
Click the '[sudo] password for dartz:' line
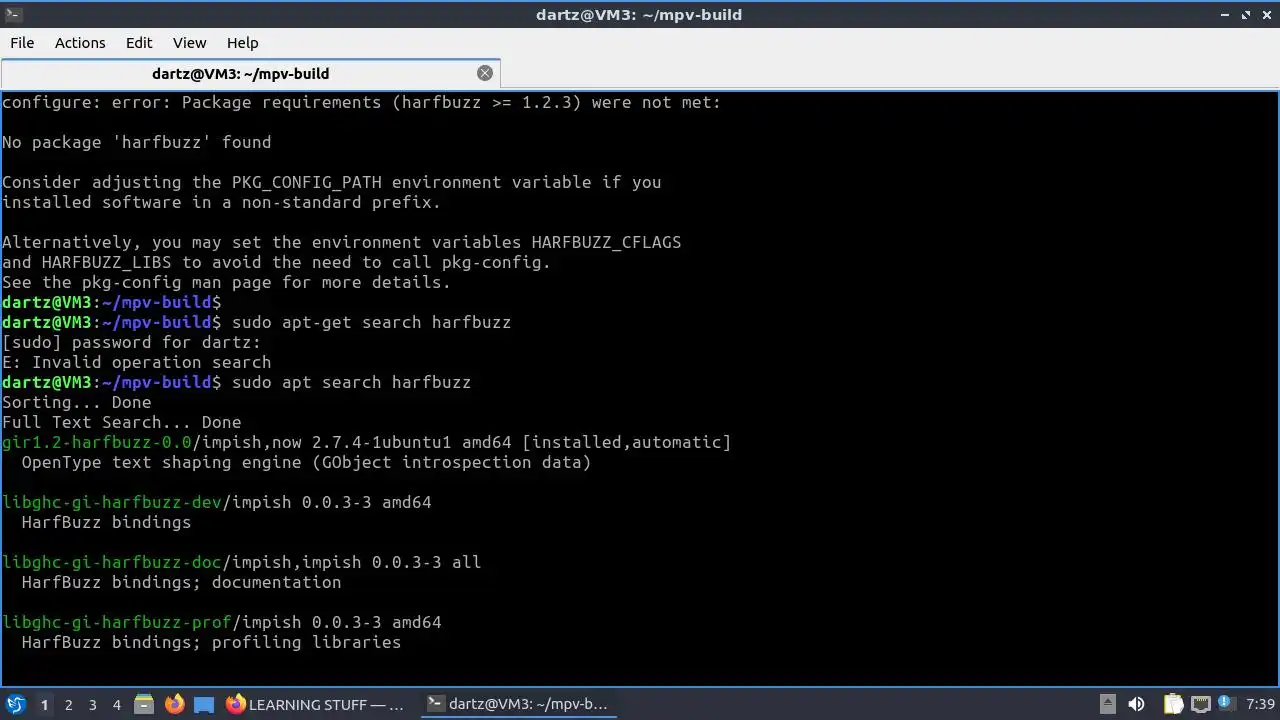pos(131,342)
